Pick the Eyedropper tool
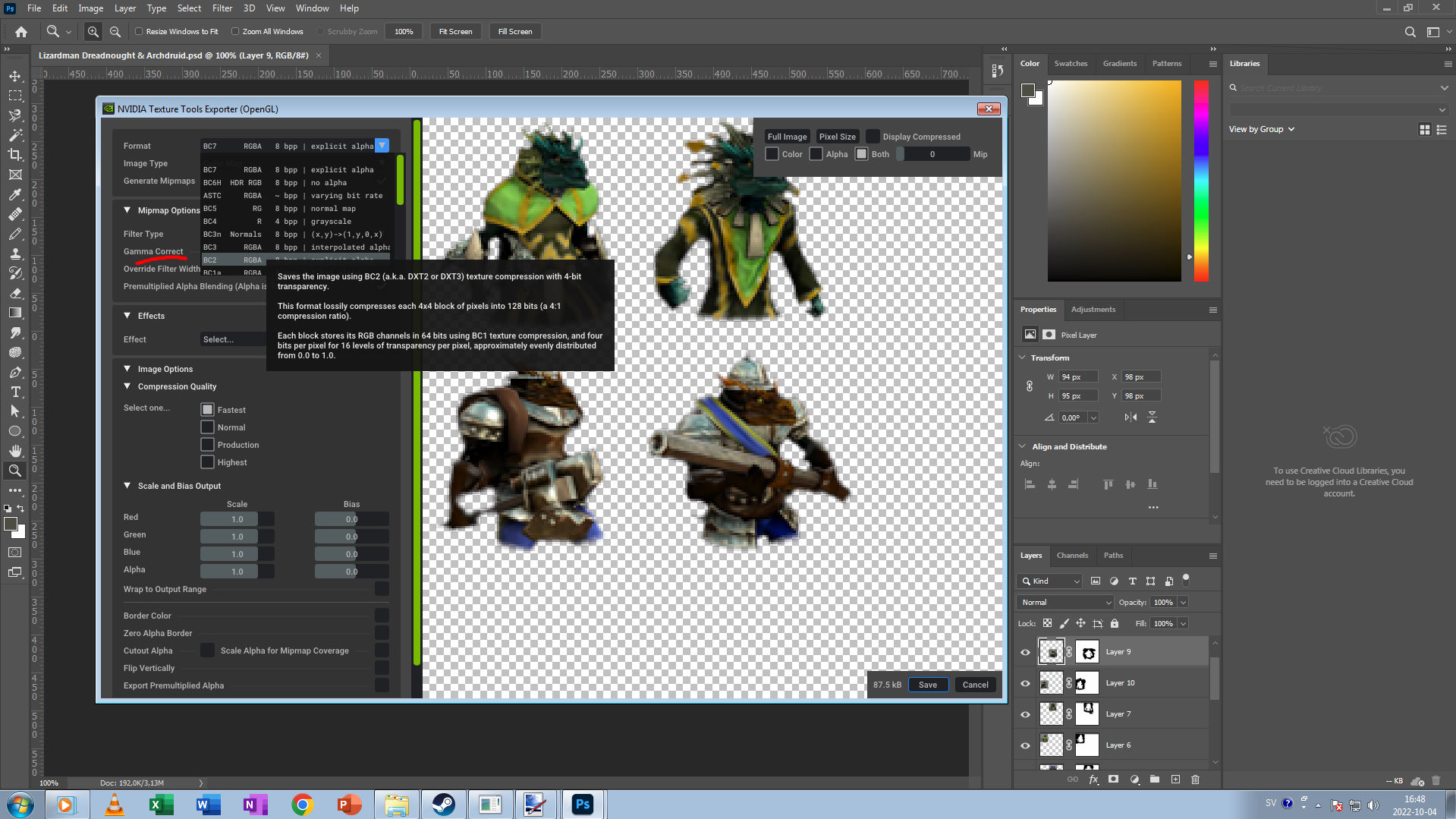Image resolution: width=1456 pixels, height=819 pixels. click(x=14, y=194)
